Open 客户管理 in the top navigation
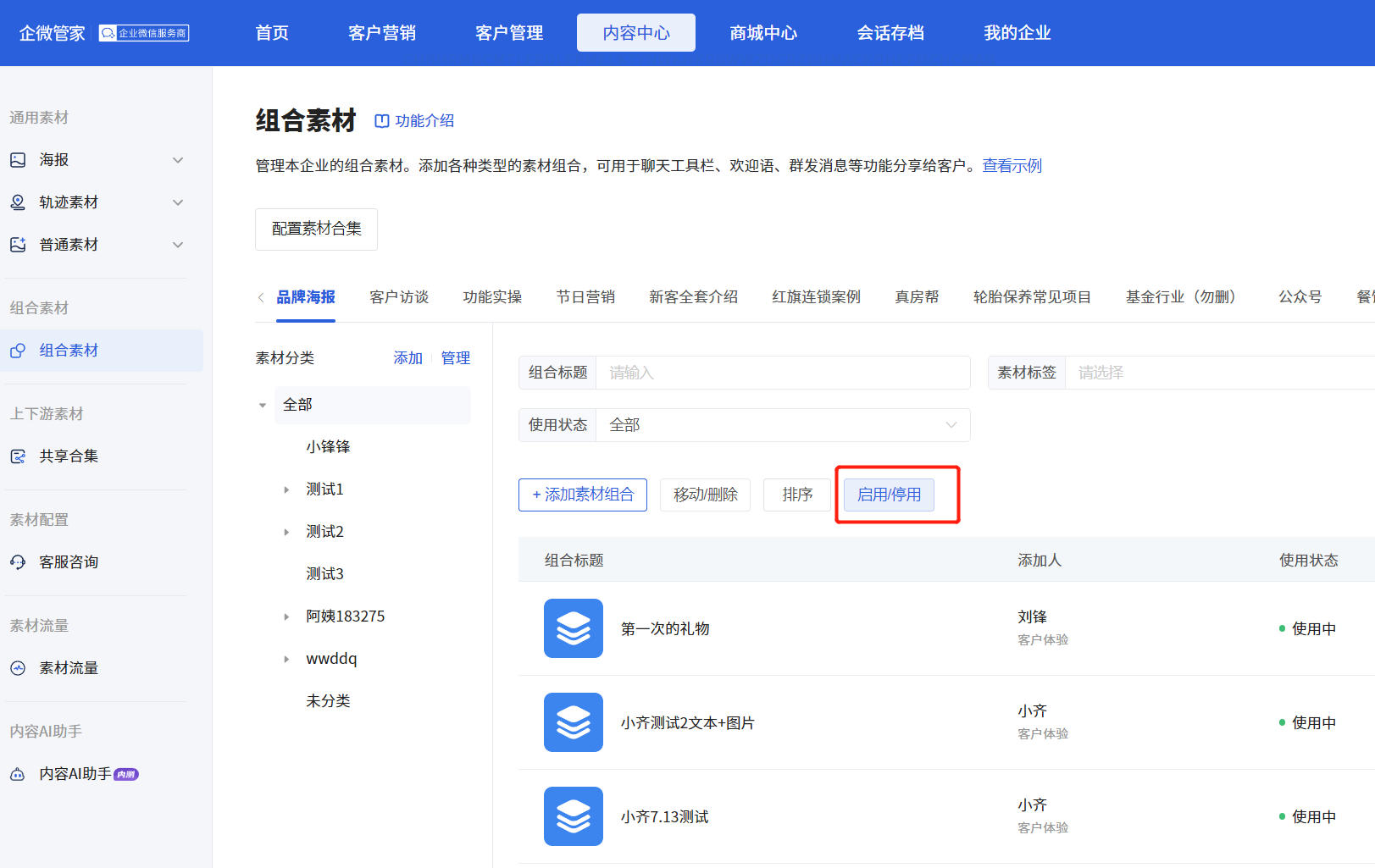 pos(509,33)
